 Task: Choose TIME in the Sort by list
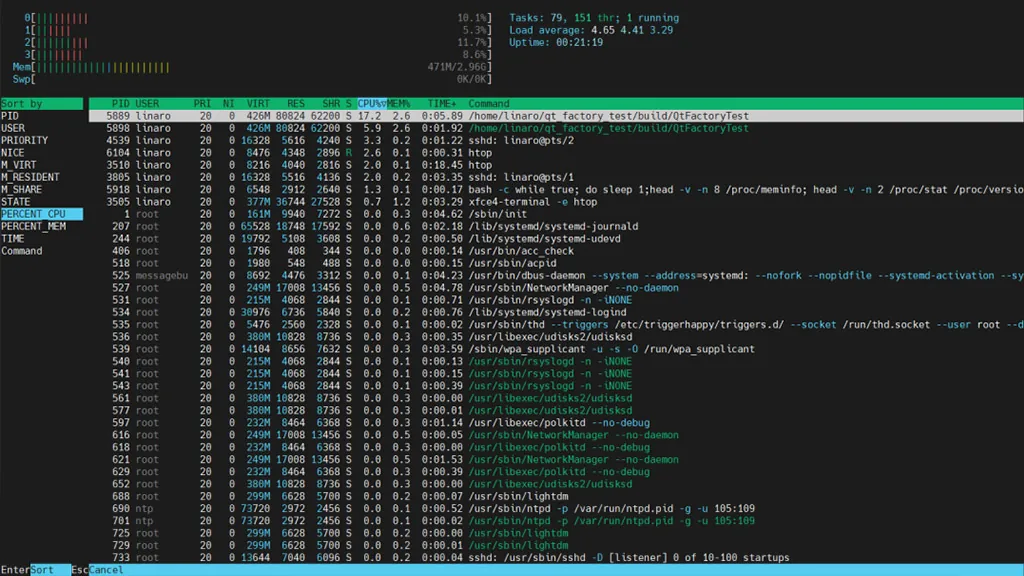pyautogui.click(x=42, y=239)
